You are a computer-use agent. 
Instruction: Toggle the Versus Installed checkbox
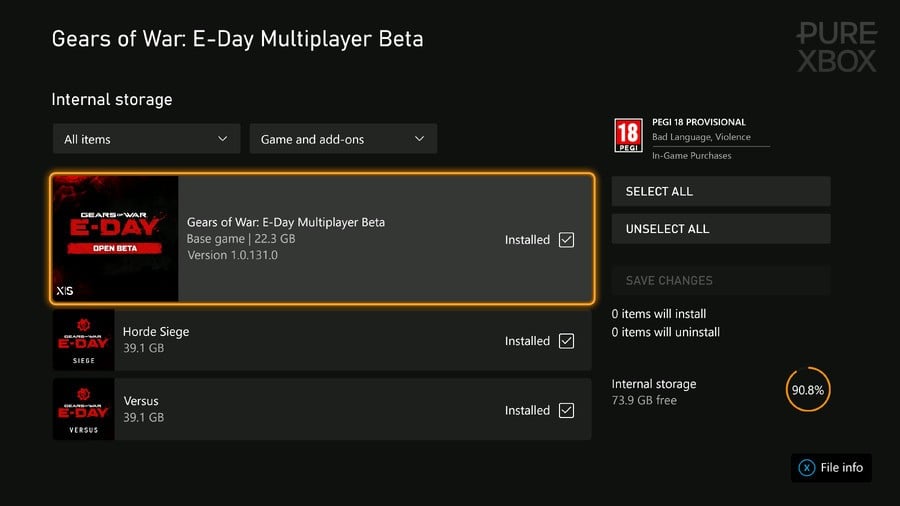(567, 410)
